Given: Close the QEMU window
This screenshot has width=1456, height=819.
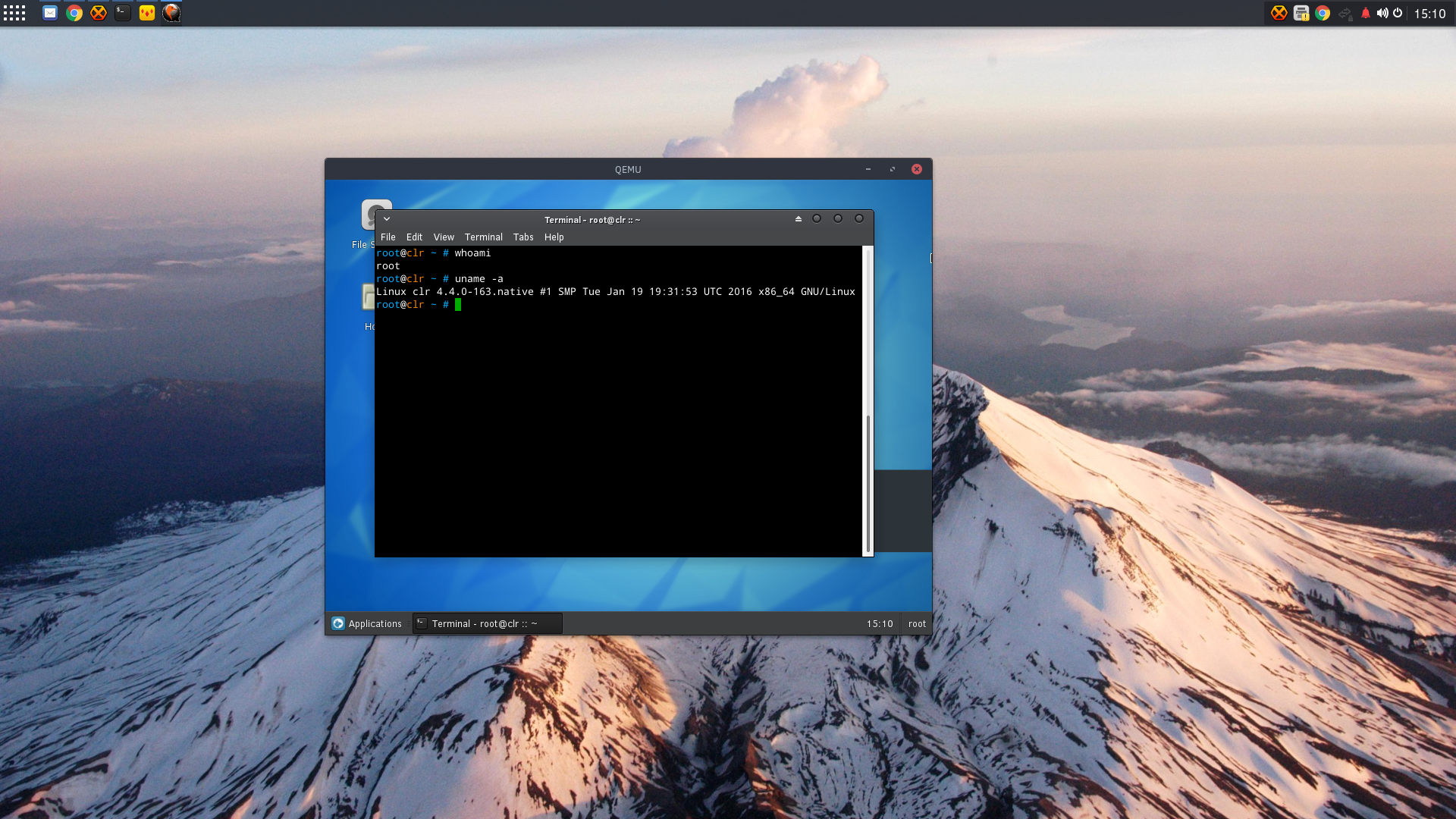Looking at the screenshot, I should click(917, 169).
